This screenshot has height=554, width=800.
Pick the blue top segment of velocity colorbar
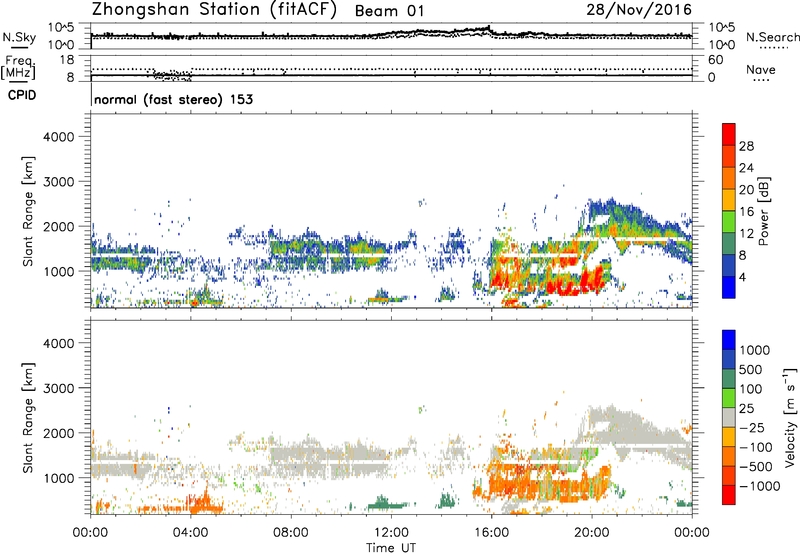pyautogui.click(x=729, y=340)
